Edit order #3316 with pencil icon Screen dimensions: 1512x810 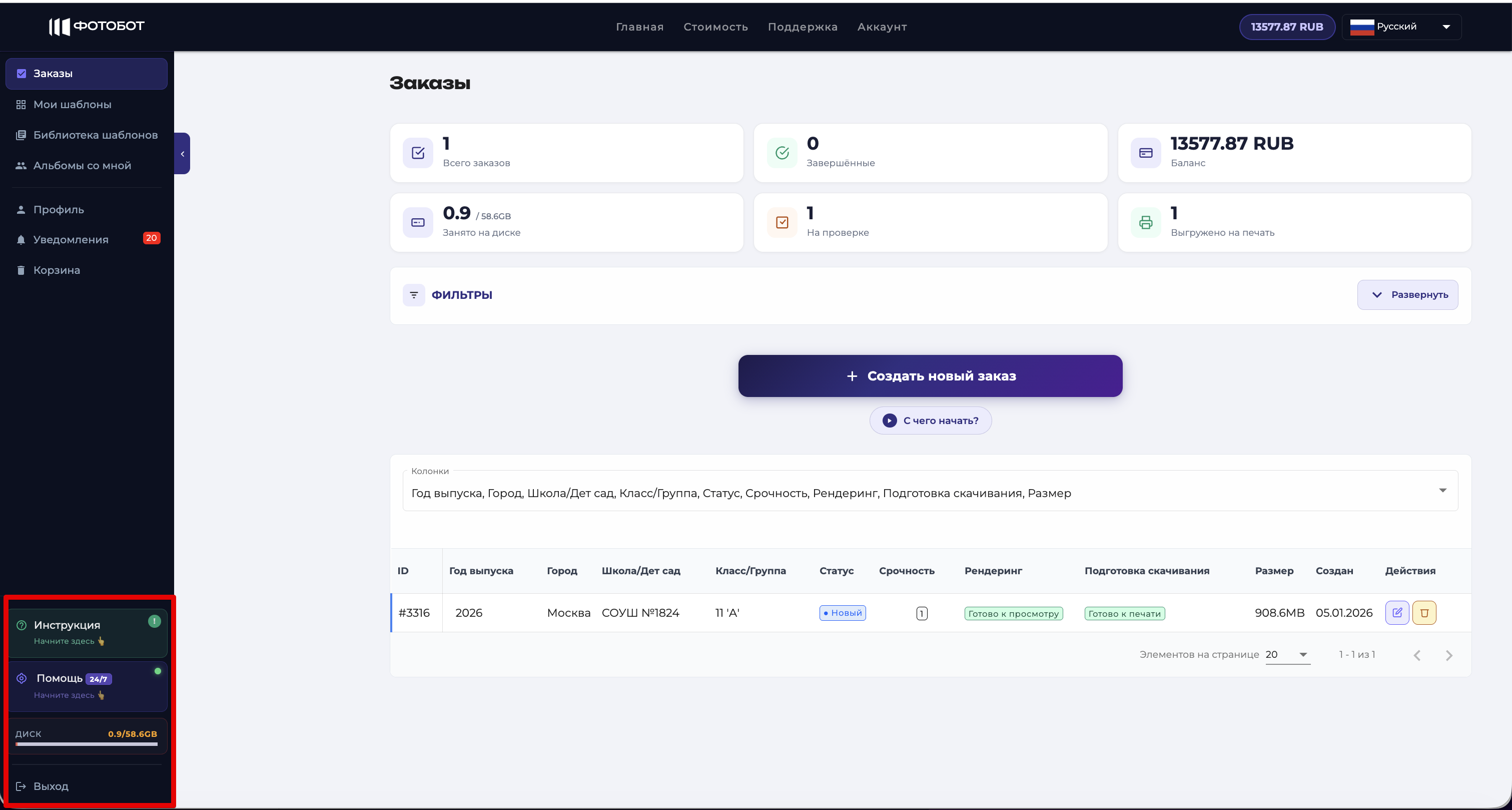pos(1397,613)
